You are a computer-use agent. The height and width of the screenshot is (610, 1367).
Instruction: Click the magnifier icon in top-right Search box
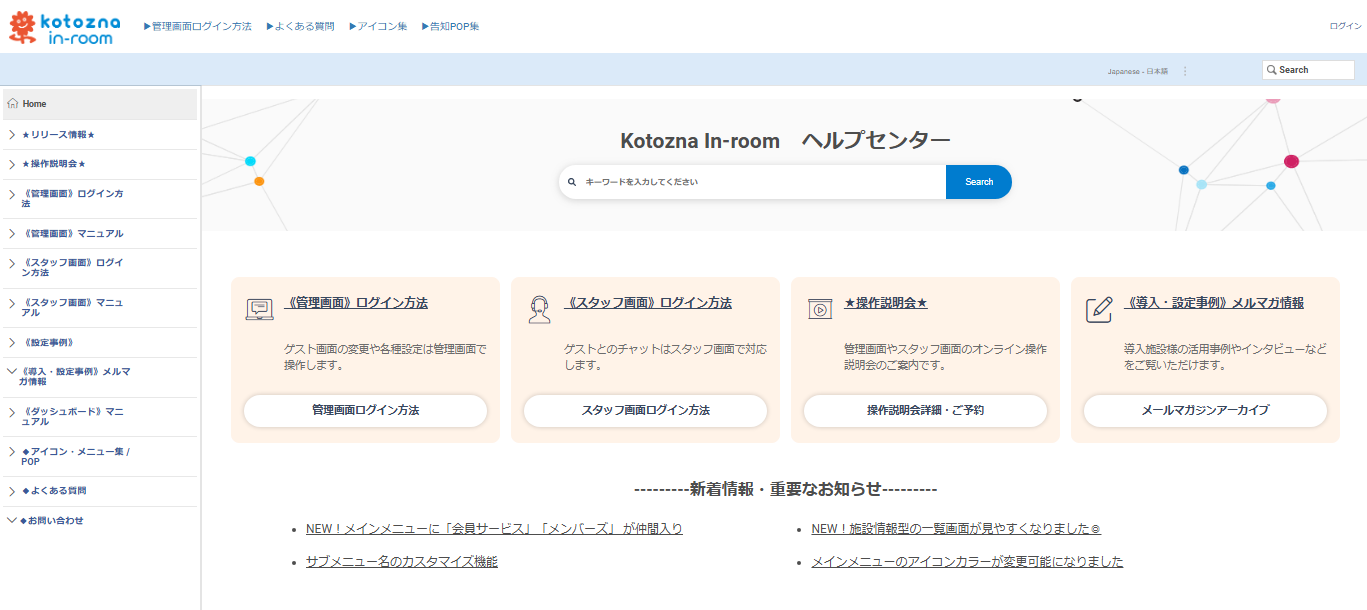[1271, 70]
